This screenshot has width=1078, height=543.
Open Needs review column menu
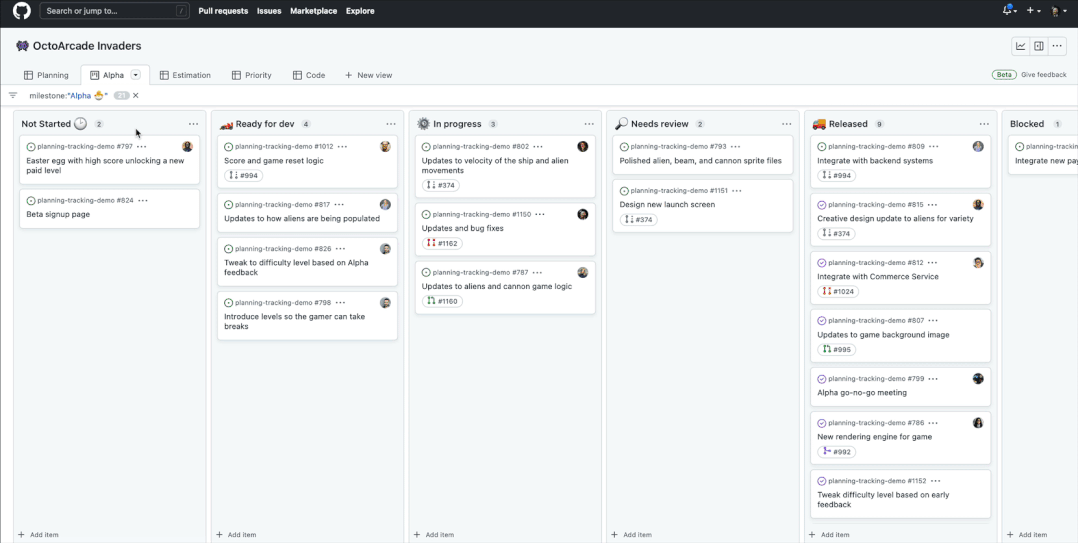[x=786, y=124]
